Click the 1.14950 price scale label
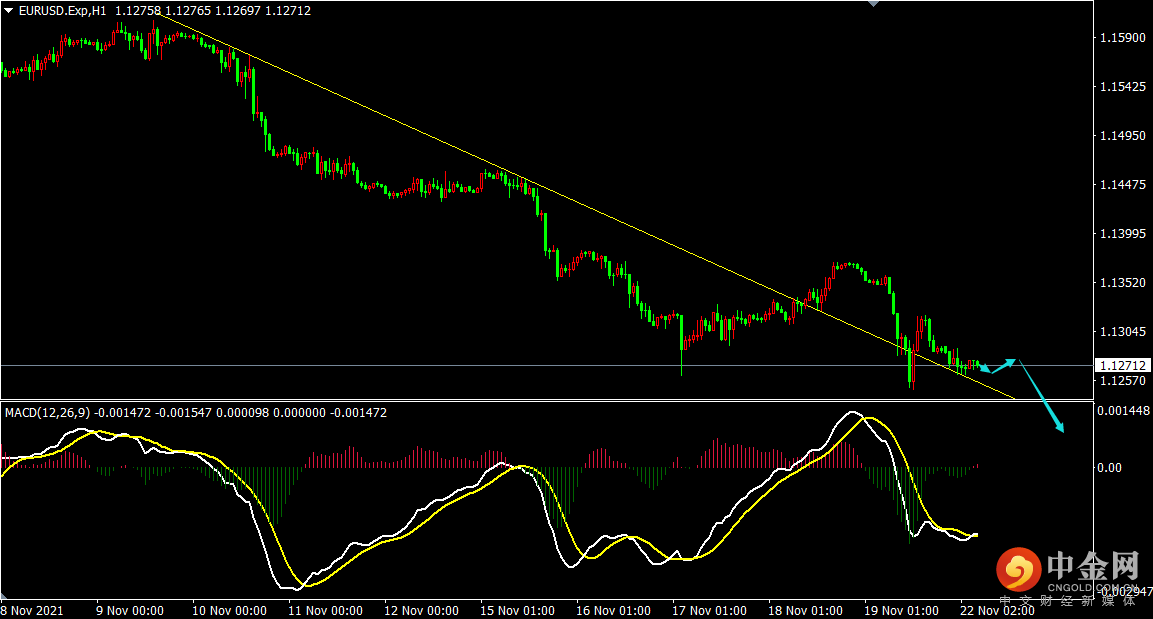1153x619 pixels. [x=1122, y=135]
